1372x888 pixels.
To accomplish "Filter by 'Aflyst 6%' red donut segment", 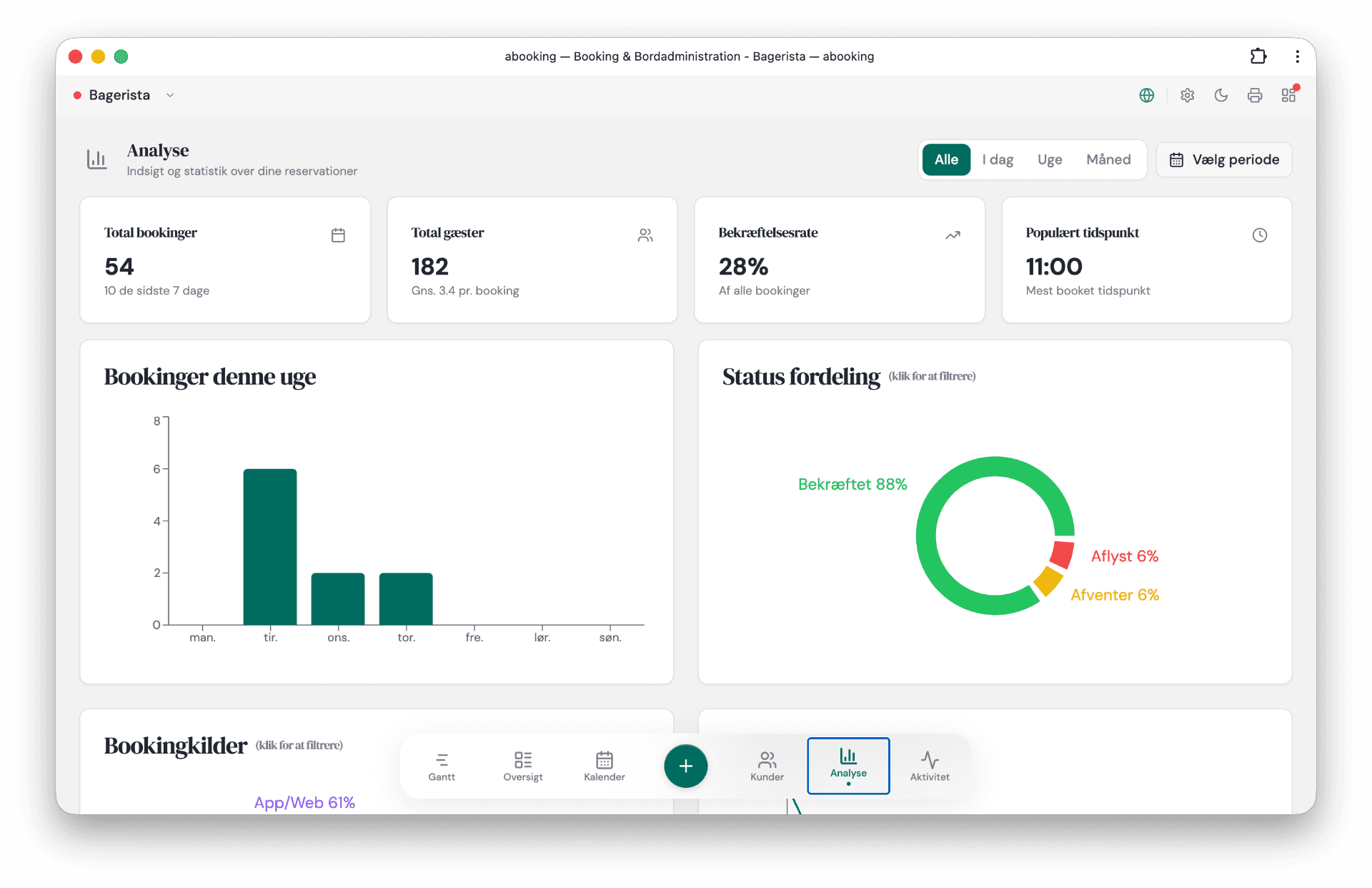I will click(x=1062, y=555).
